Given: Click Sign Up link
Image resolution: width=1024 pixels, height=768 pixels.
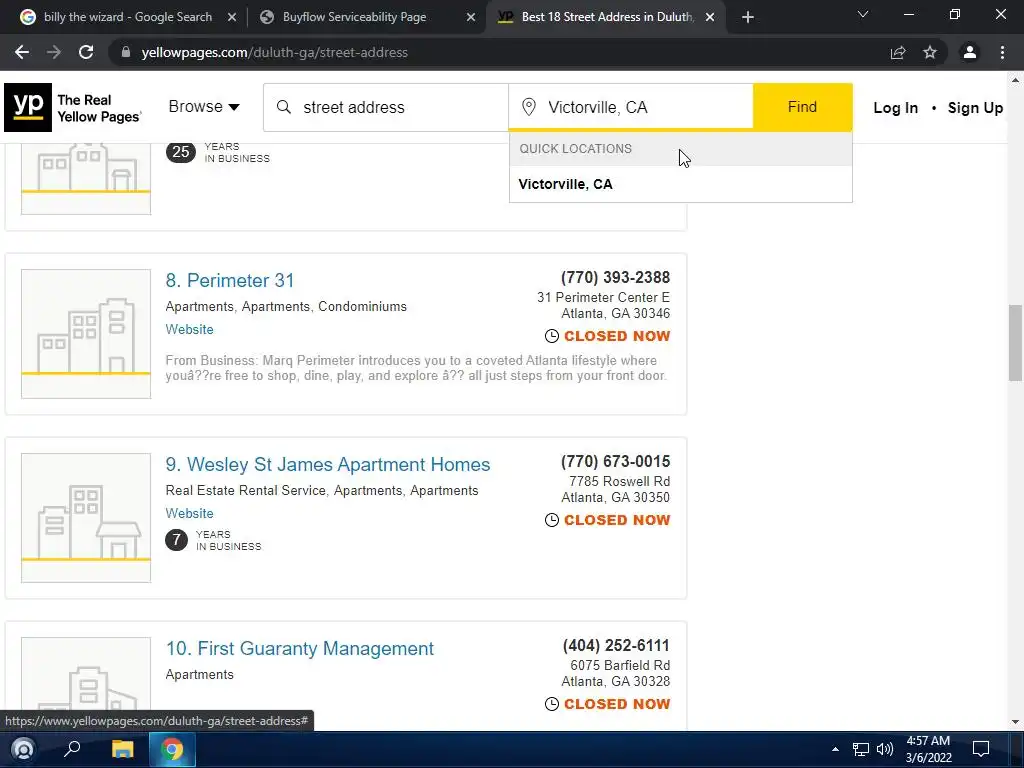Looking at the screenshot, I should click(975, 108).
